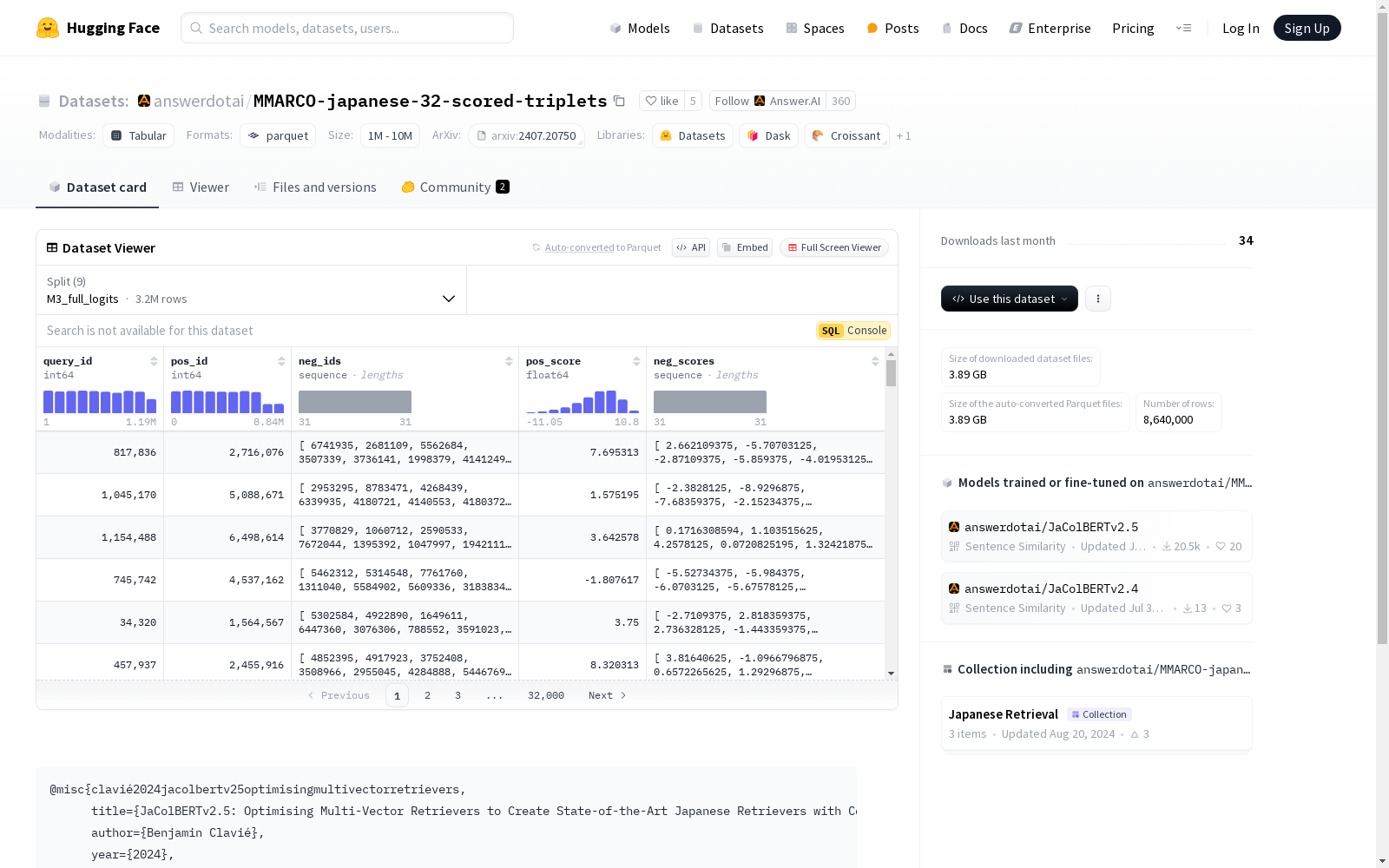Click the Dataset Viewer table icon
The width and height of the screenshot is (1389, 868).
(x=52, y=247)
